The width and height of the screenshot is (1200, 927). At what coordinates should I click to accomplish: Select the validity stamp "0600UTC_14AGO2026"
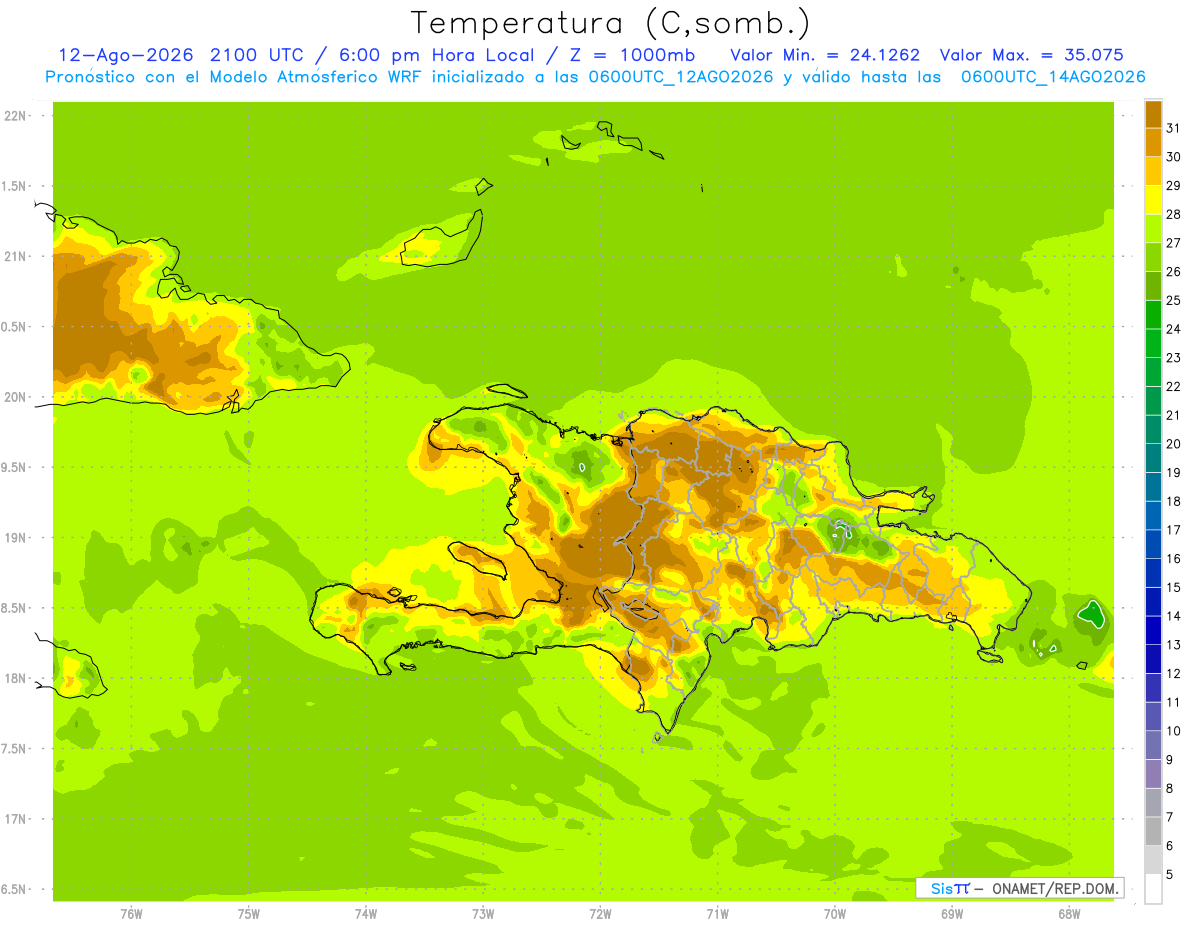click(1053, 77)
